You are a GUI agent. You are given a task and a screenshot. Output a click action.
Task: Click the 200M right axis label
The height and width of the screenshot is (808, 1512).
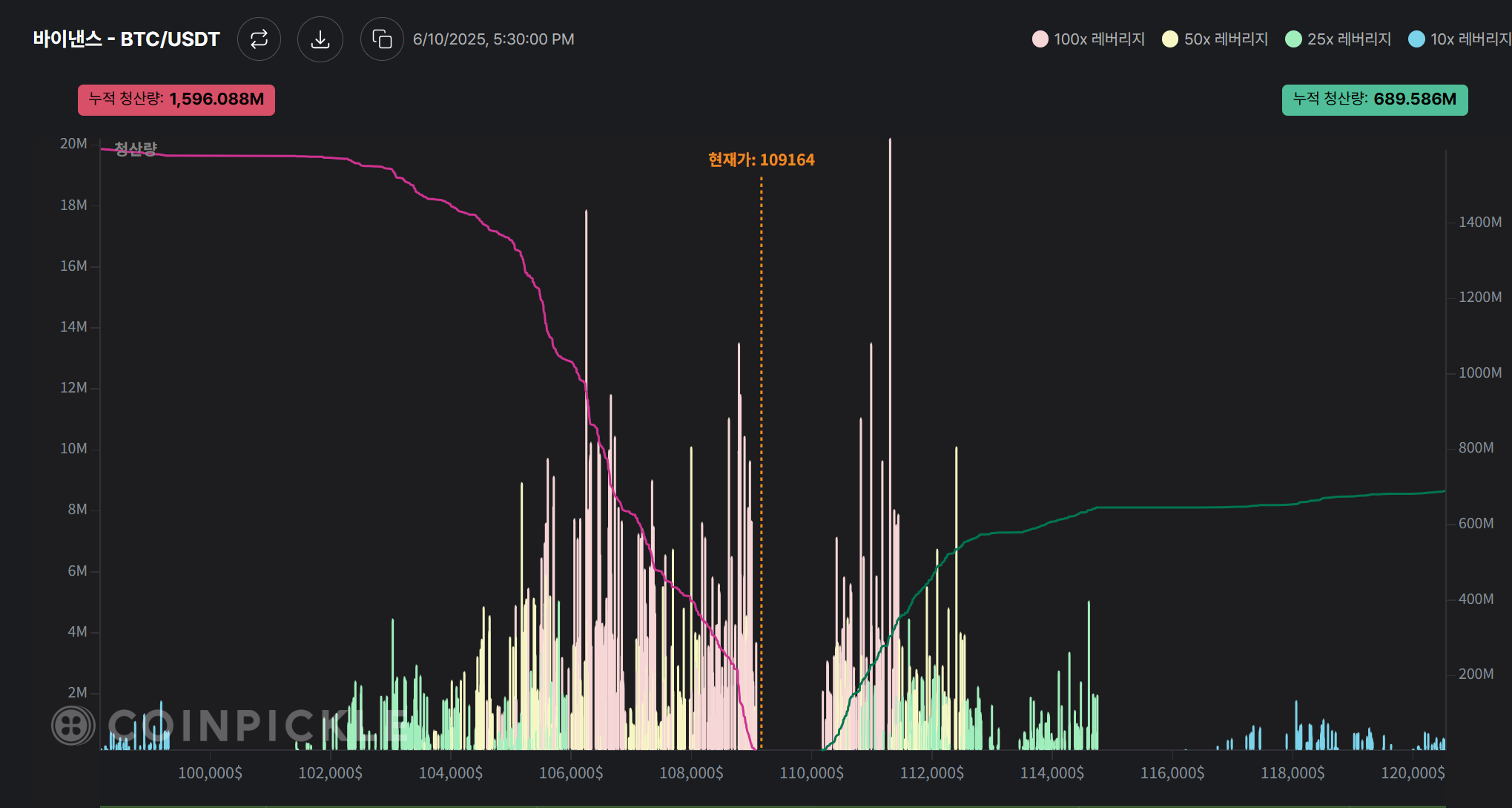tap(1476, 674)
